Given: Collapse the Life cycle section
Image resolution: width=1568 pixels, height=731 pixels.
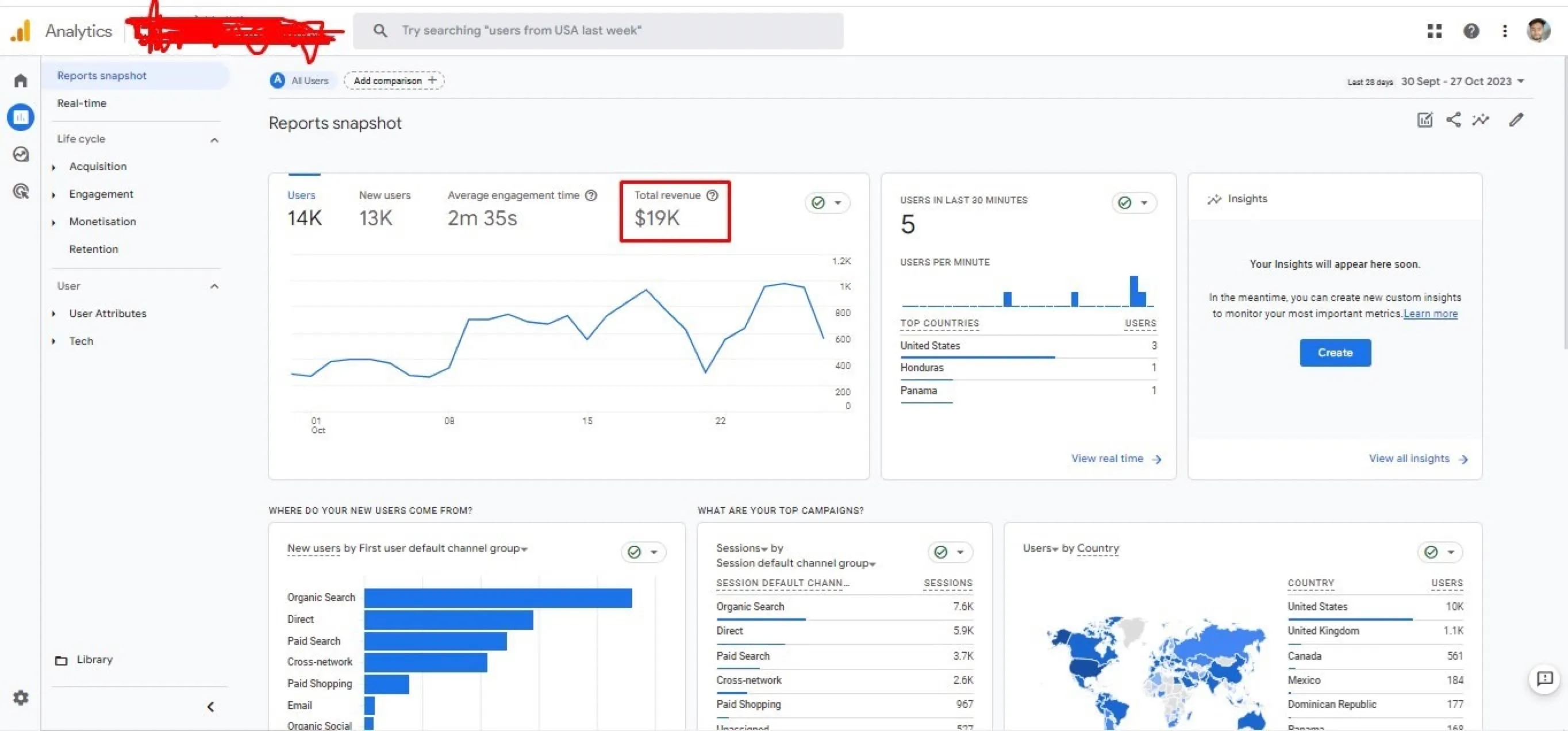Looking at the screenshot, I should point(214,140).
